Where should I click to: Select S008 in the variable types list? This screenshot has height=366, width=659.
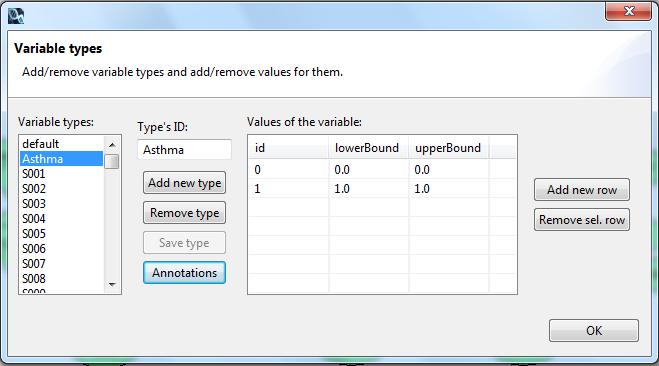point(61,279)
